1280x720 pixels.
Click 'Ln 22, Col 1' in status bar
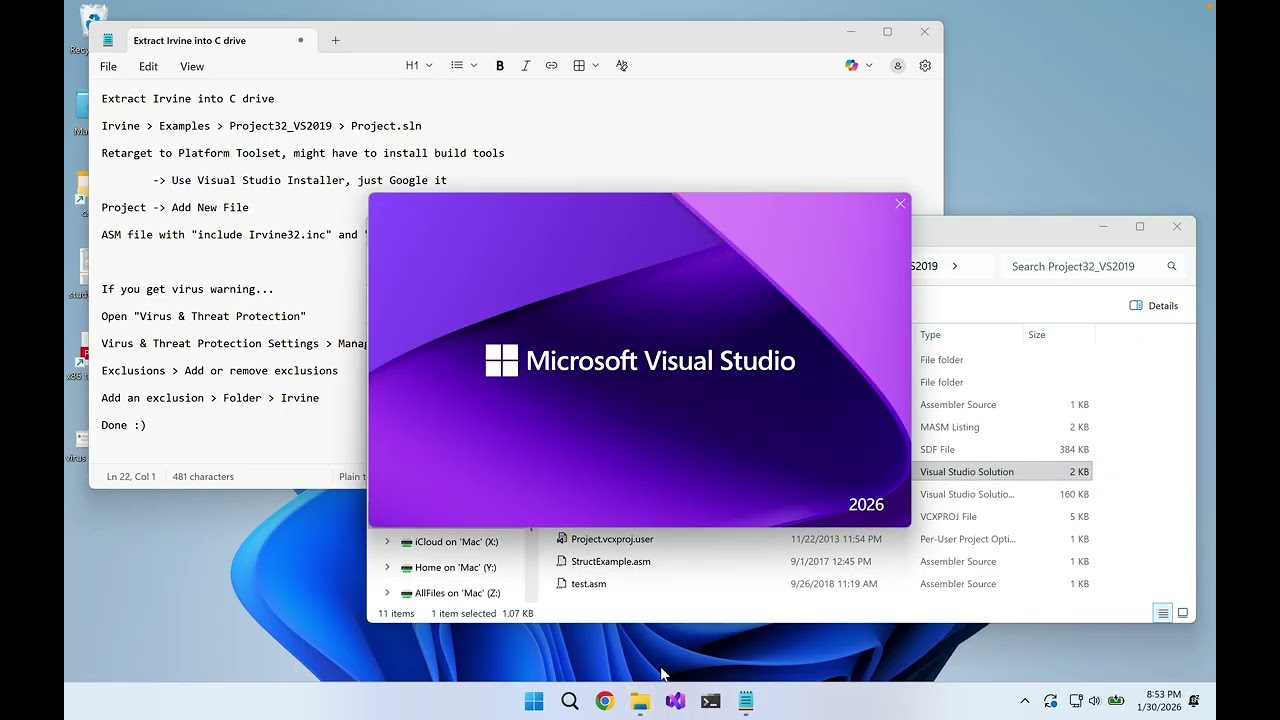[x=131, y=477]
